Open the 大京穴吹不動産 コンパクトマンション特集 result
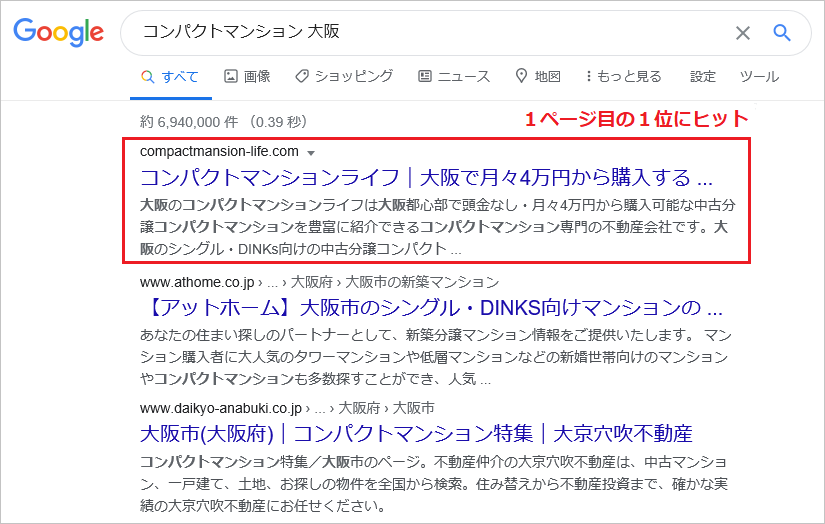The image size is (825, 524). [416, 434]
